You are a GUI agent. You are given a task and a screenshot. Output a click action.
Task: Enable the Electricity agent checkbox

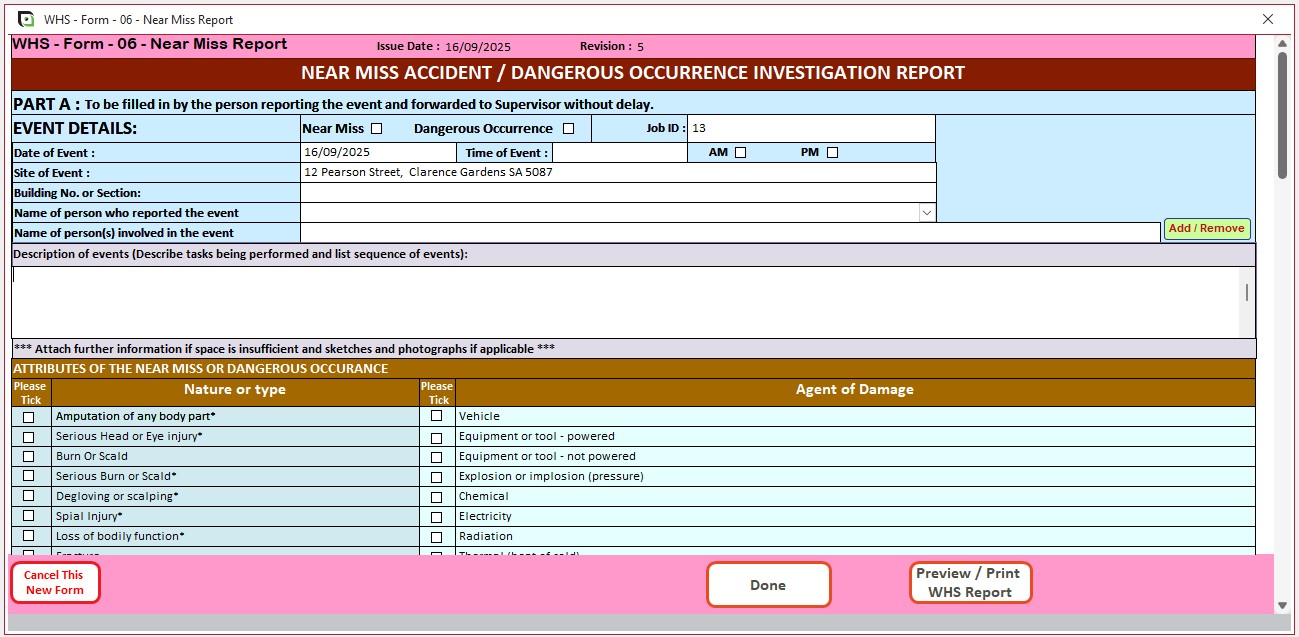pyautogui.click(x=436, y=517)
